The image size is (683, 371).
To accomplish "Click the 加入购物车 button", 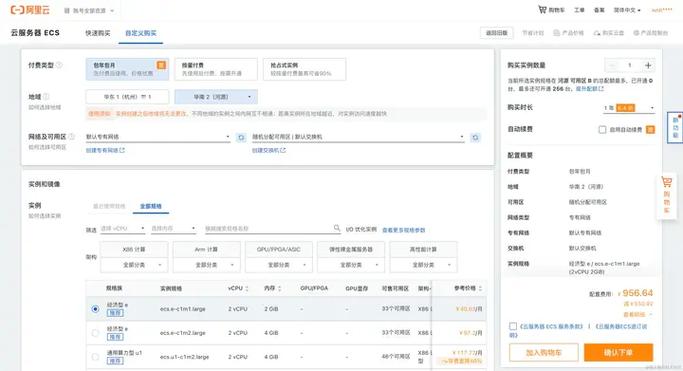I will [544, 352].
